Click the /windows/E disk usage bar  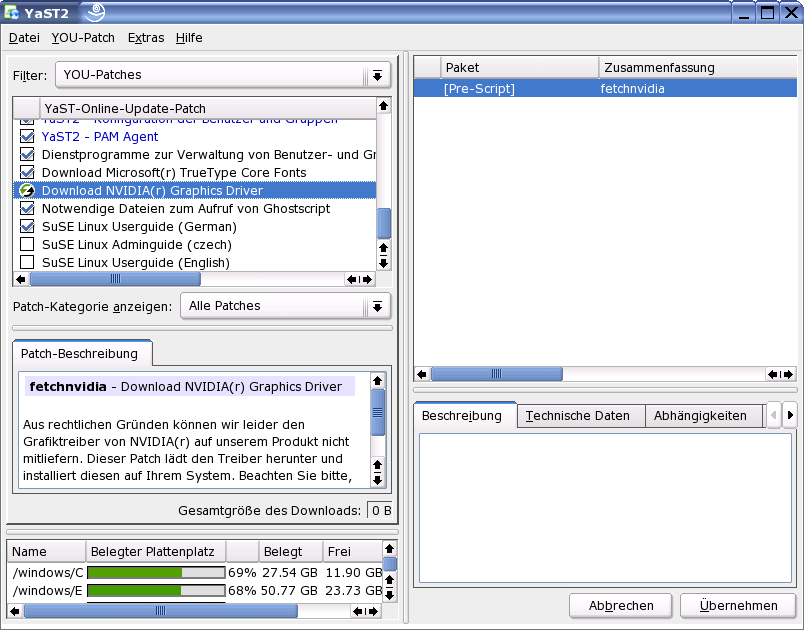pos(156,591)
